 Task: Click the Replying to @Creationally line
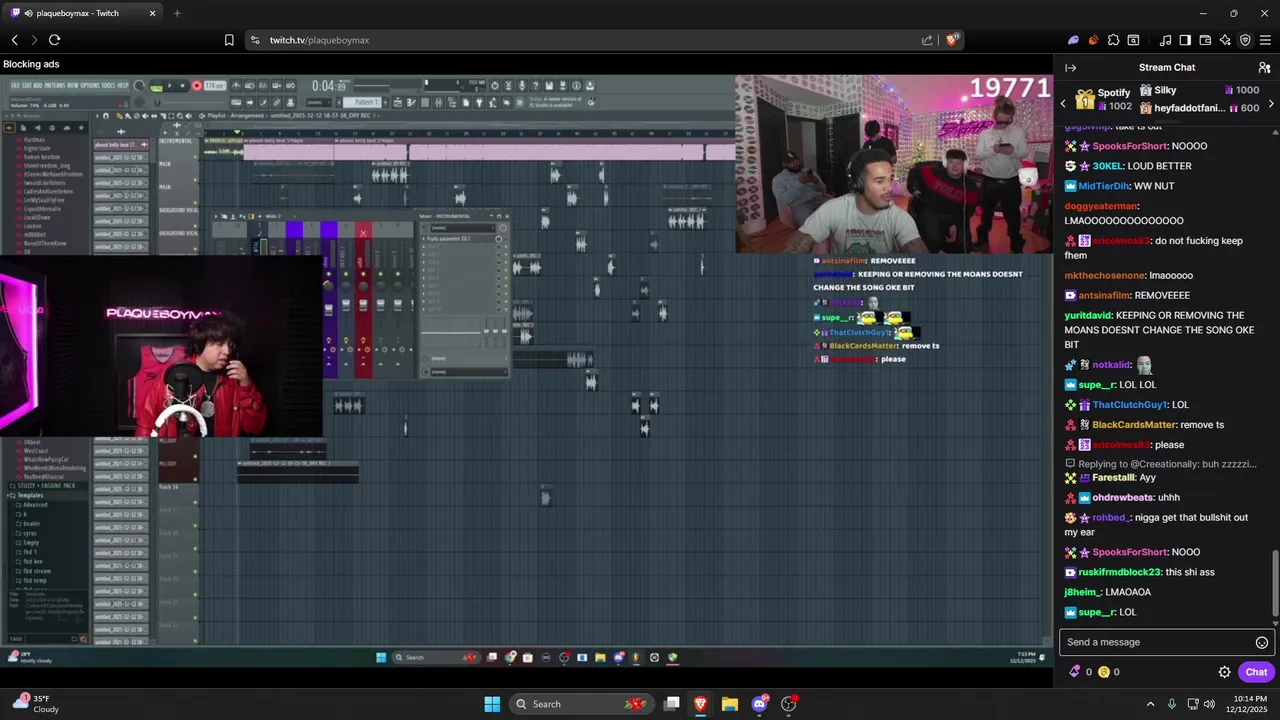point(1161,464)
